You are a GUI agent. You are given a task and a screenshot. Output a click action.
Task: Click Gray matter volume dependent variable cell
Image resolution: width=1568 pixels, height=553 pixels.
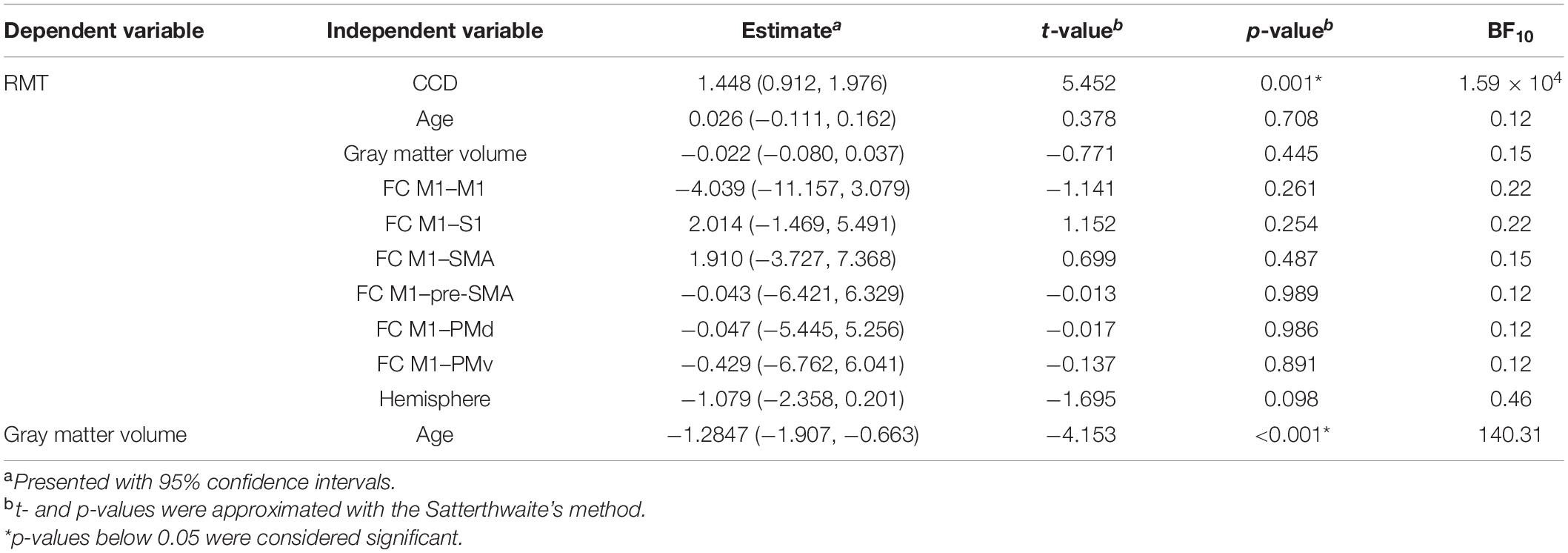[x=96, y=434]
